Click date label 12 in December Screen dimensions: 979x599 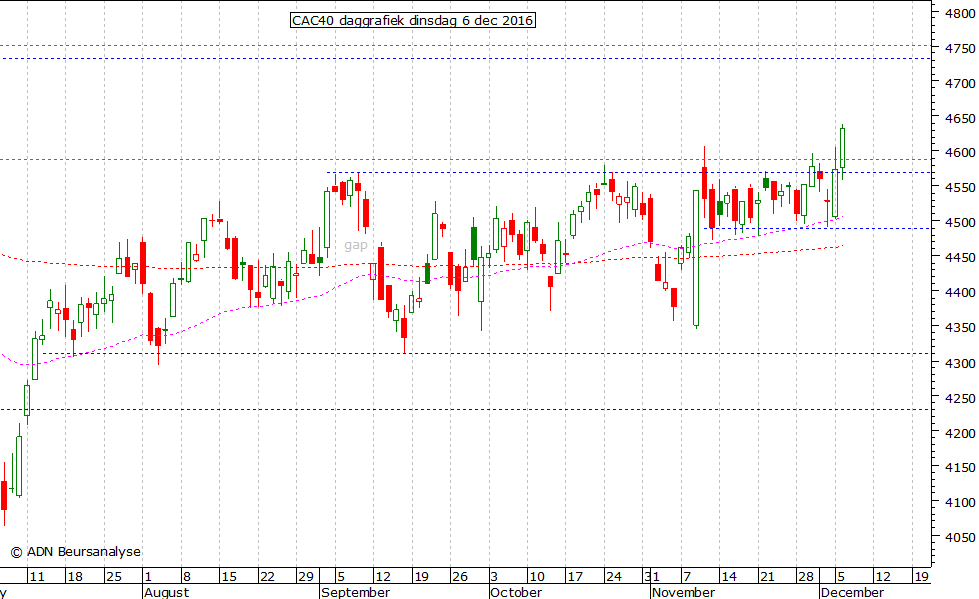(x=882, y=577)
